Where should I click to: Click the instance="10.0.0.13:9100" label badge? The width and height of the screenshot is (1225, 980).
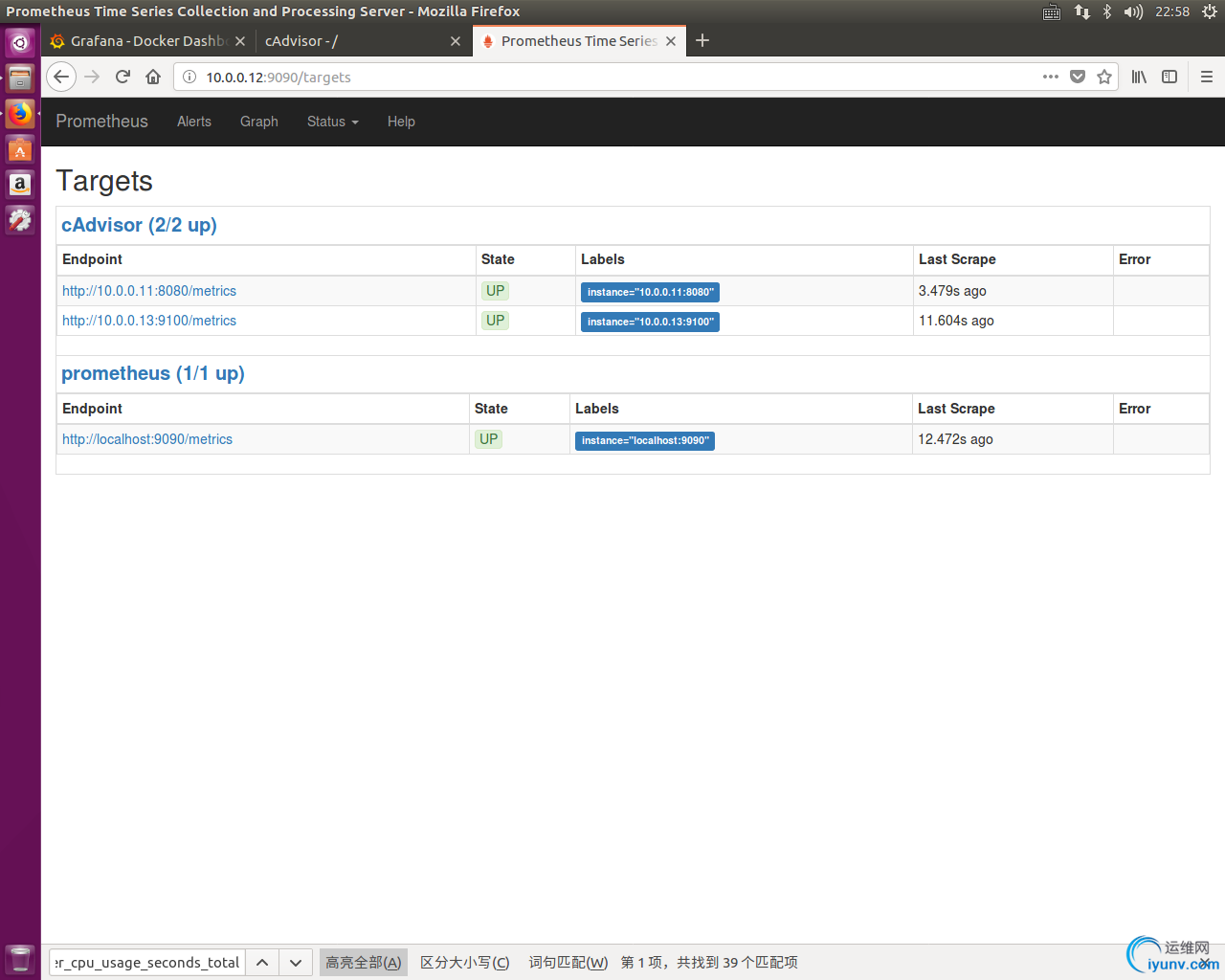click(650, 323)
